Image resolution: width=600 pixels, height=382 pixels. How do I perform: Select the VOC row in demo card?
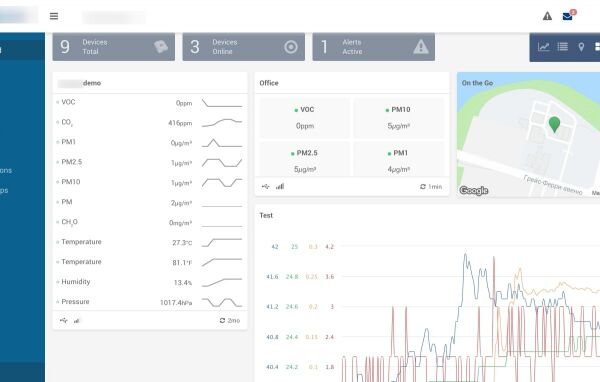point(150,103)
